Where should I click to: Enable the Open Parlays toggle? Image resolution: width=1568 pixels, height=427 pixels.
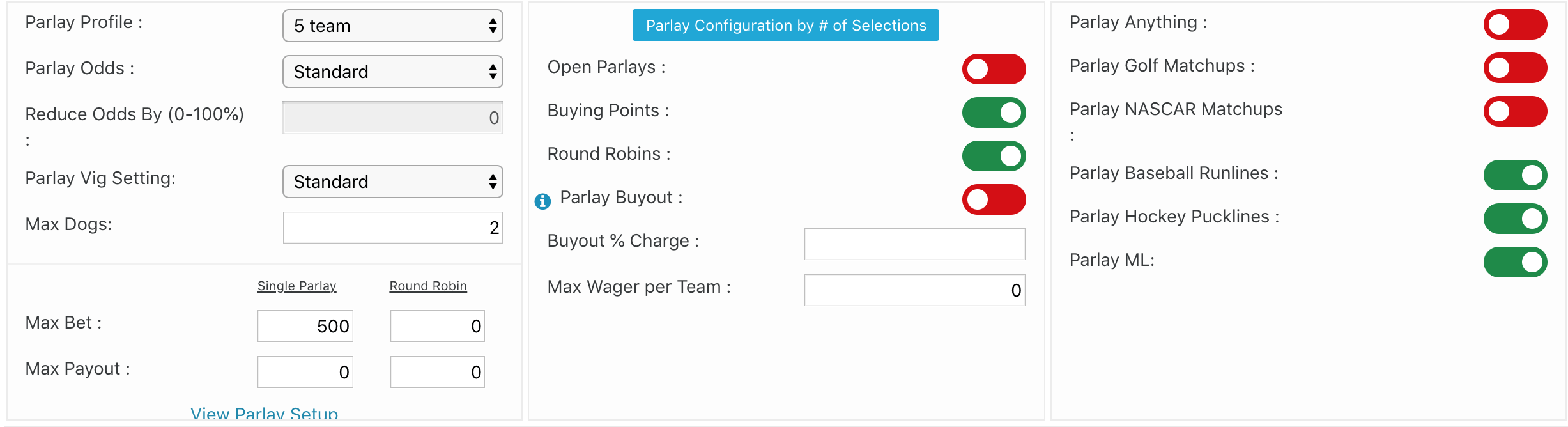tap(994, 69)
